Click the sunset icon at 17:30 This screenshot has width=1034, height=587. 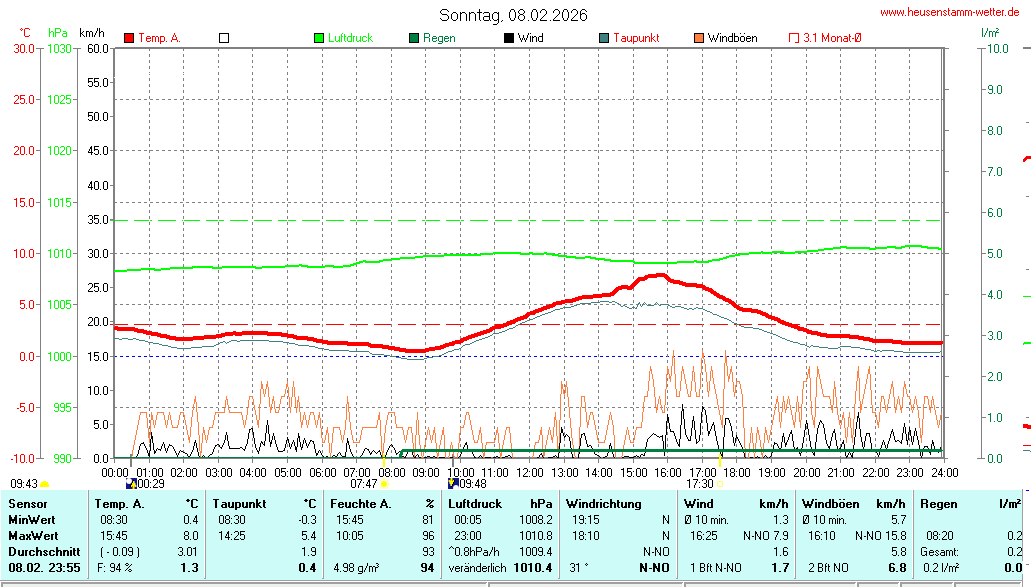(x=721, y=484)
